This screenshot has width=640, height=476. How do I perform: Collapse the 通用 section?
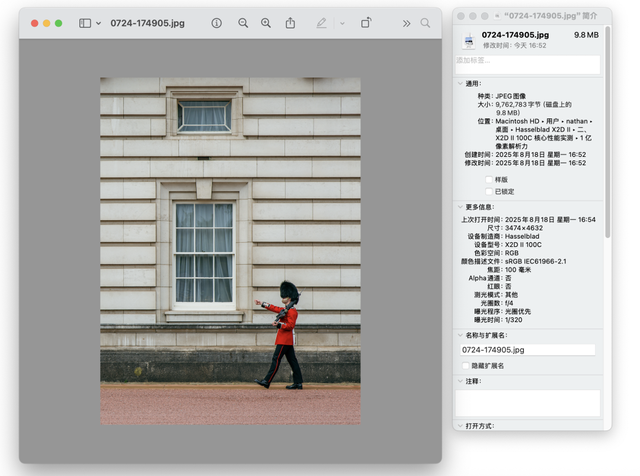tap(460, 84)
